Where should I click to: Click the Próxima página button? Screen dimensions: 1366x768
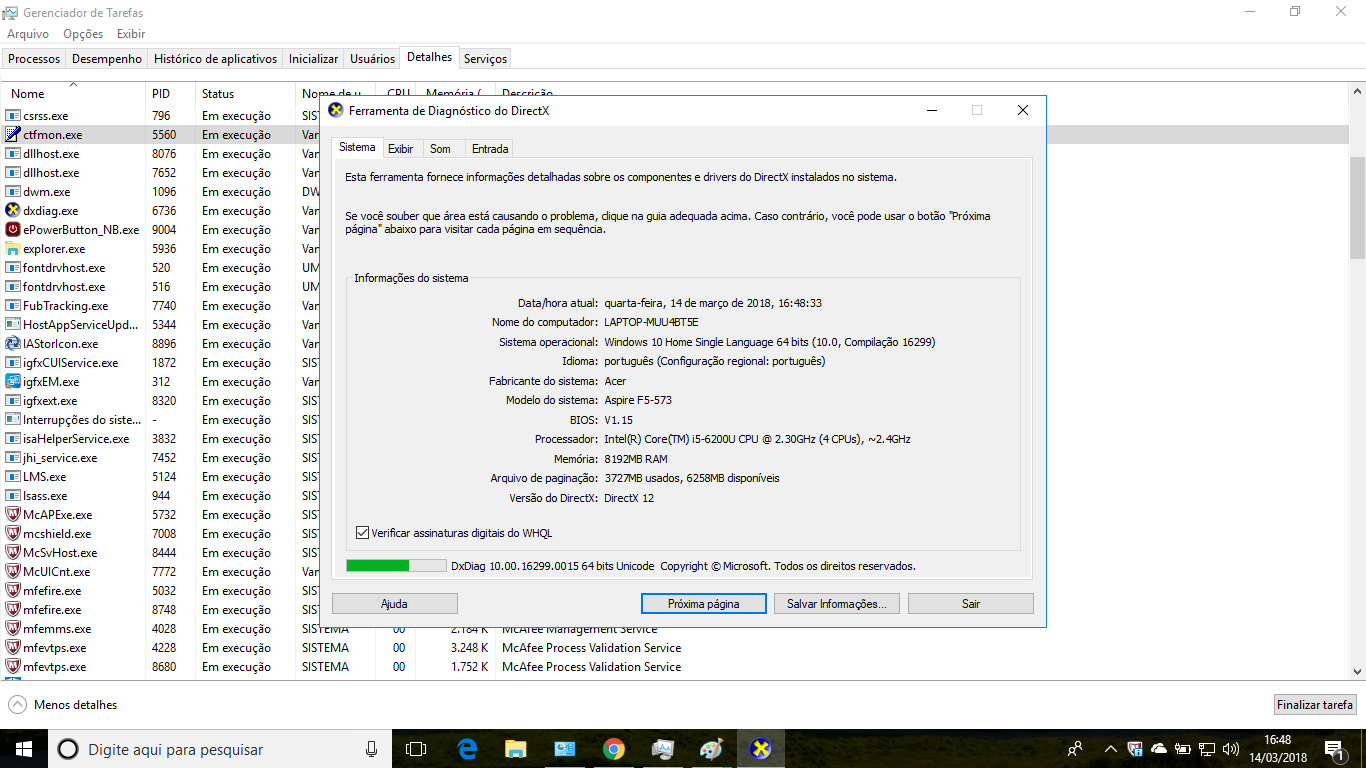[704, 604]
